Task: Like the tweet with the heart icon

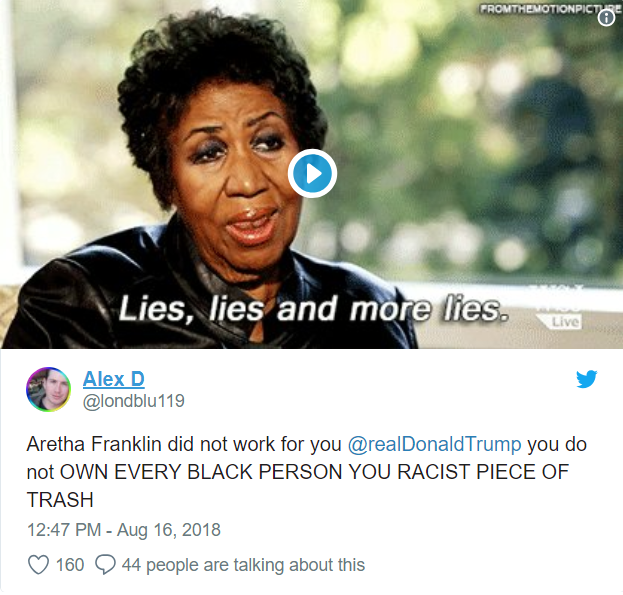Action: [39, 564]
